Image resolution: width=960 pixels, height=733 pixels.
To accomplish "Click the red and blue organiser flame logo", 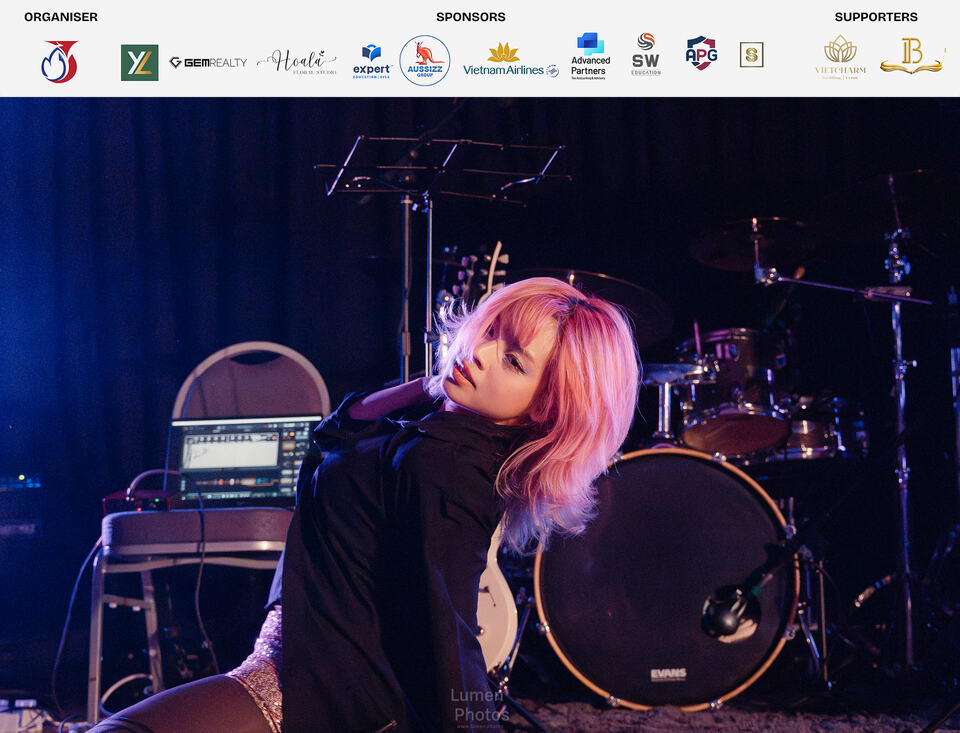I will pyautogui.click(x=60, y=62).
